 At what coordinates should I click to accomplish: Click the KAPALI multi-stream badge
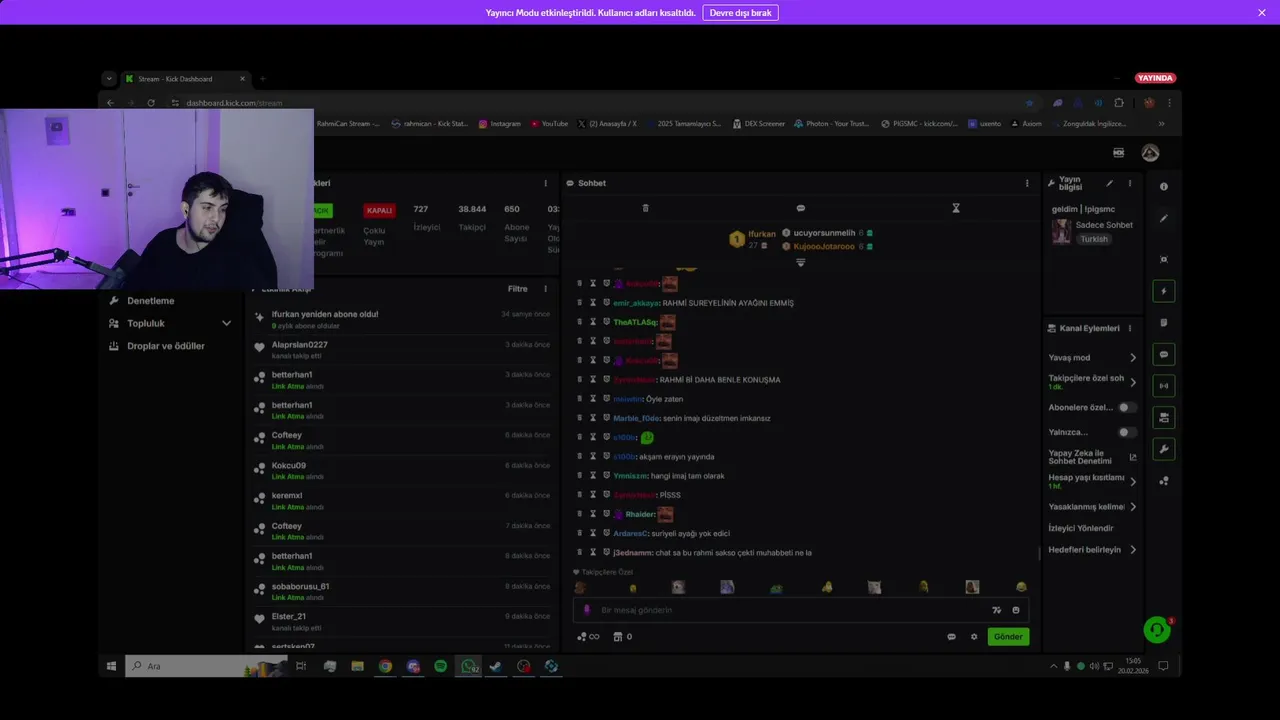pos(379,211)
